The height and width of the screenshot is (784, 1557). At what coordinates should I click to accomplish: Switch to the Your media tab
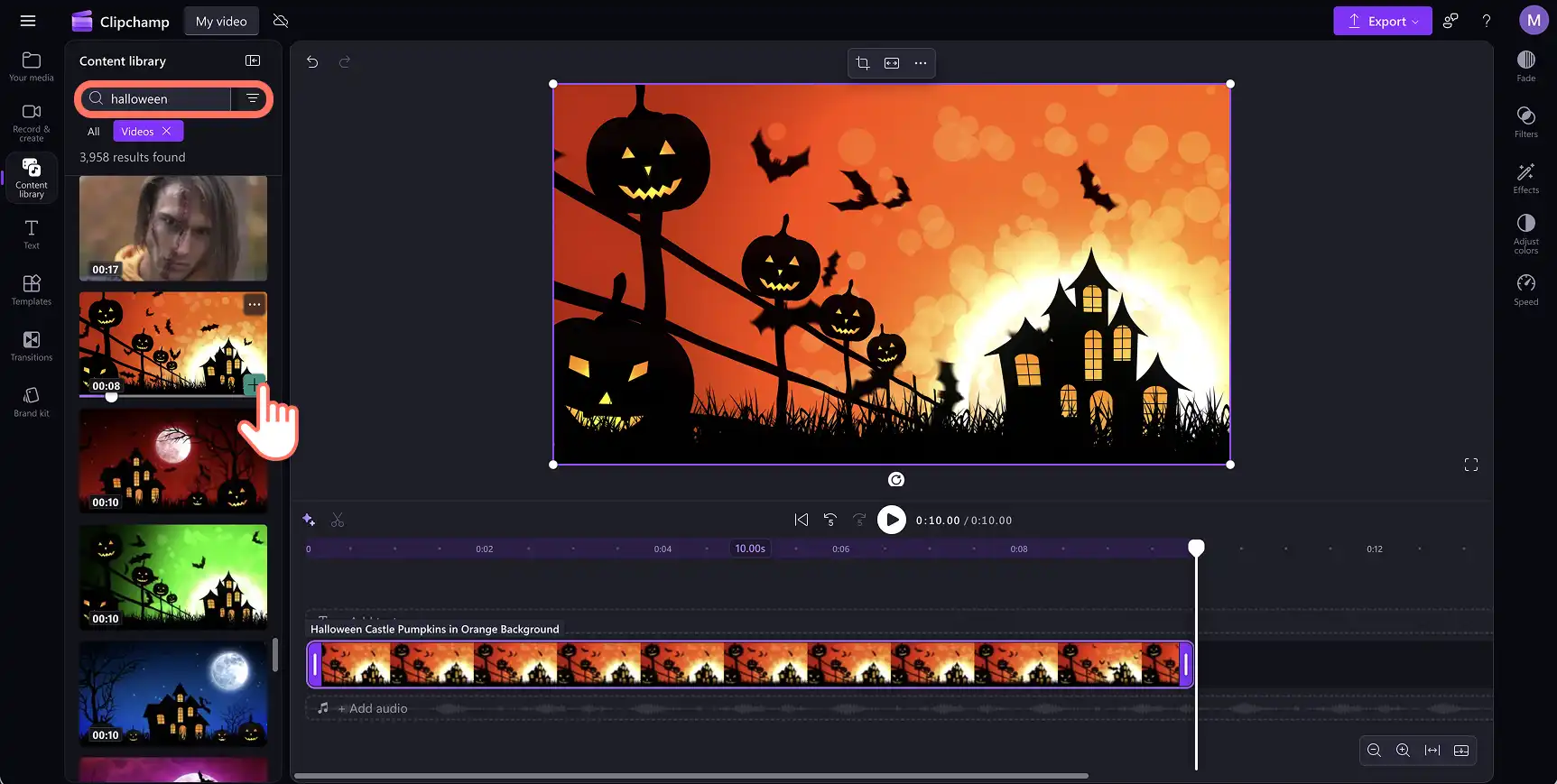[x=32, y=66]
